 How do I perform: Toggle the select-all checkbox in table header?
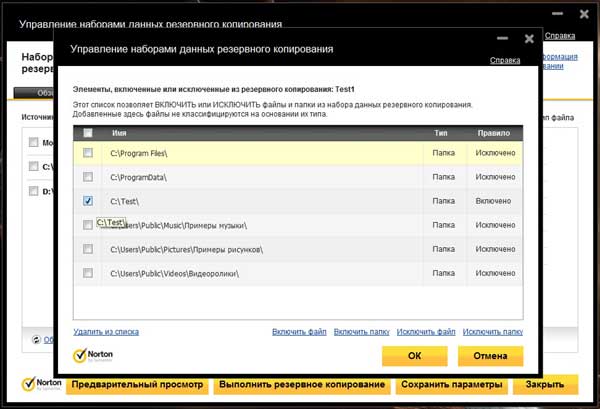[88, 133]
